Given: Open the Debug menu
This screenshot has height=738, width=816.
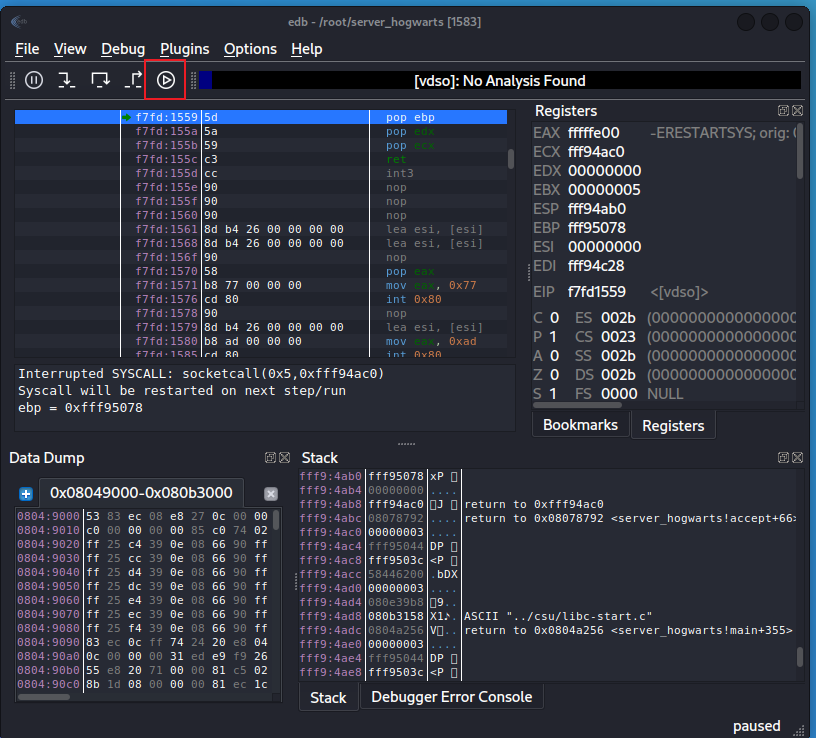Looking at the screenshot, I should click(x=123, y=48).
